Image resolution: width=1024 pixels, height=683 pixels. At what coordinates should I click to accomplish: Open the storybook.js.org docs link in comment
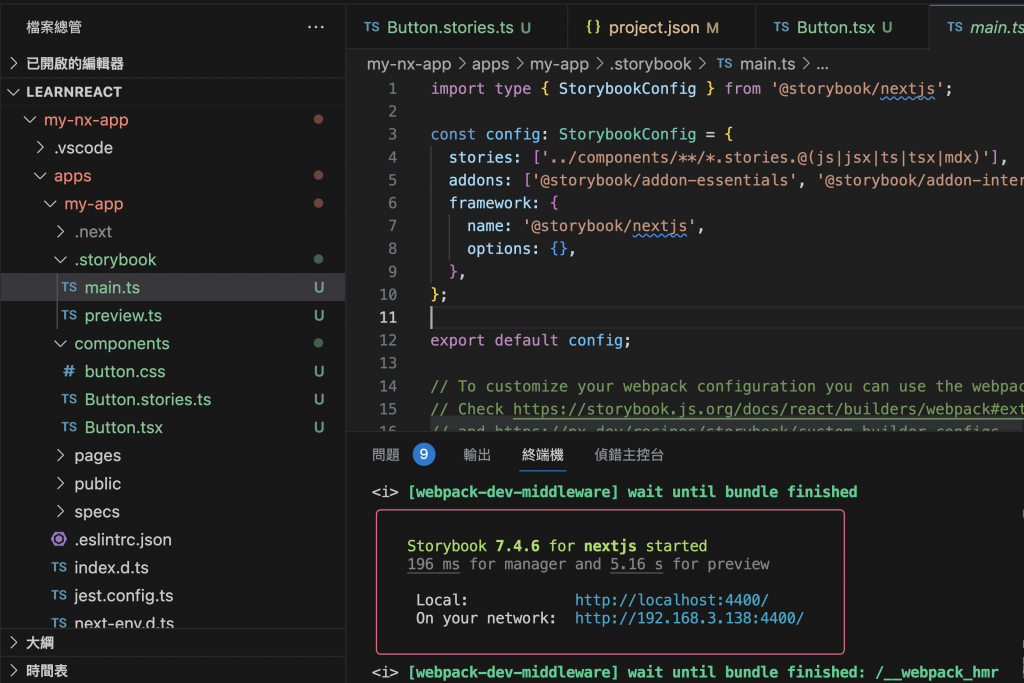pyautogui.click(x=768, y=409)
